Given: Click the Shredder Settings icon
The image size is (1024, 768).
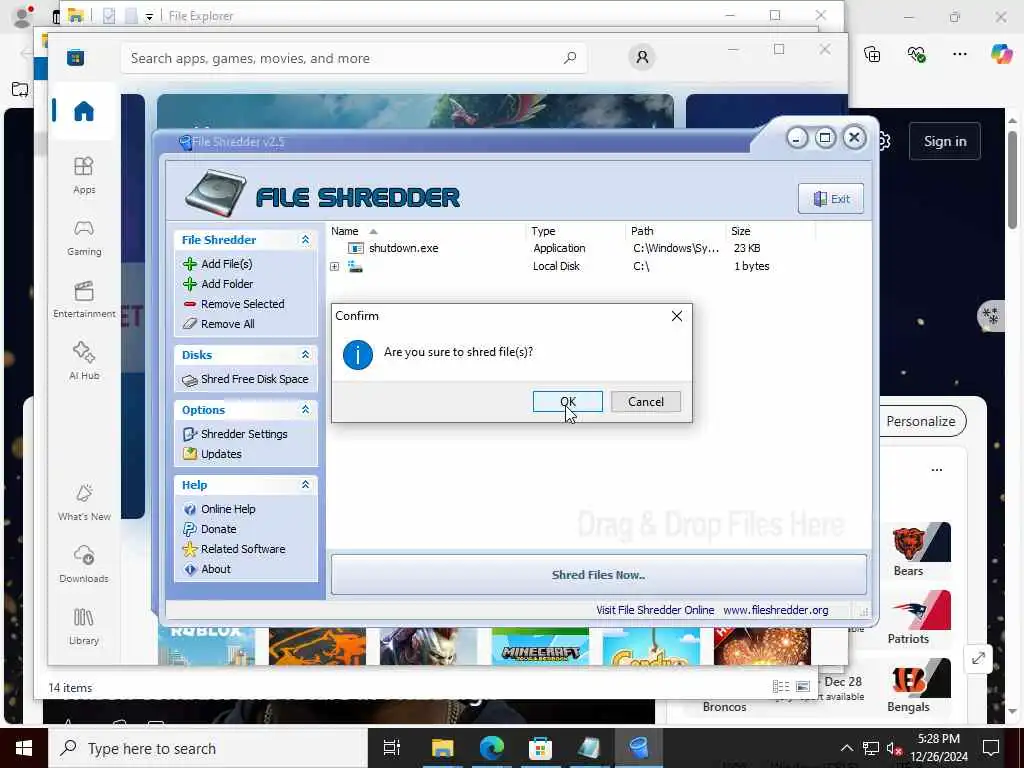Looking at the screenshot, I should click(190, 434).
